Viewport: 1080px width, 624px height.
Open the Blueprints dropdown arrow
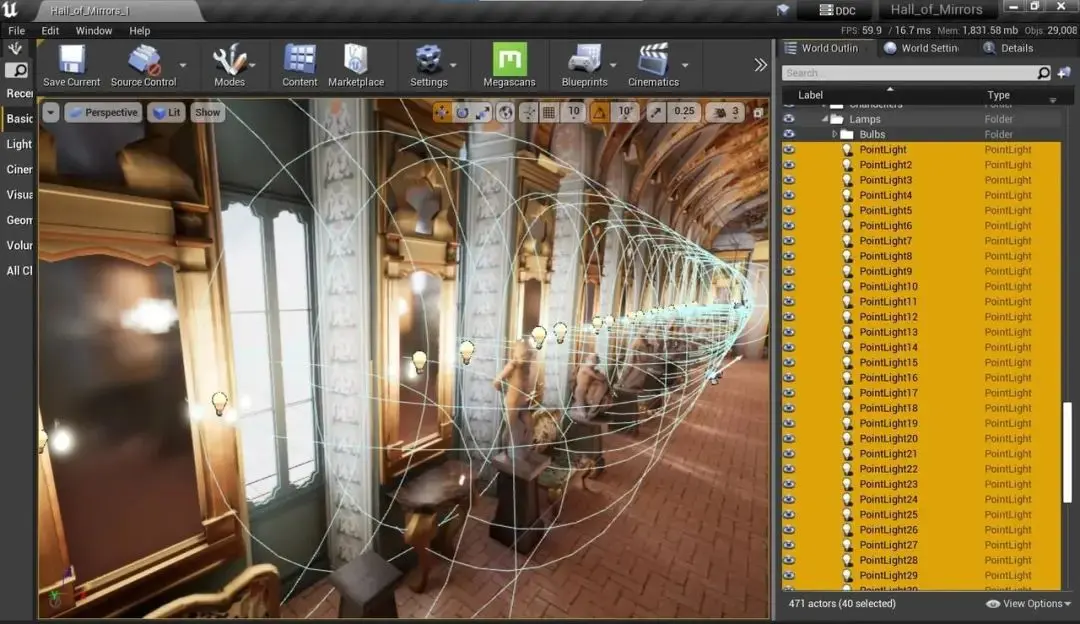(613, 65)
